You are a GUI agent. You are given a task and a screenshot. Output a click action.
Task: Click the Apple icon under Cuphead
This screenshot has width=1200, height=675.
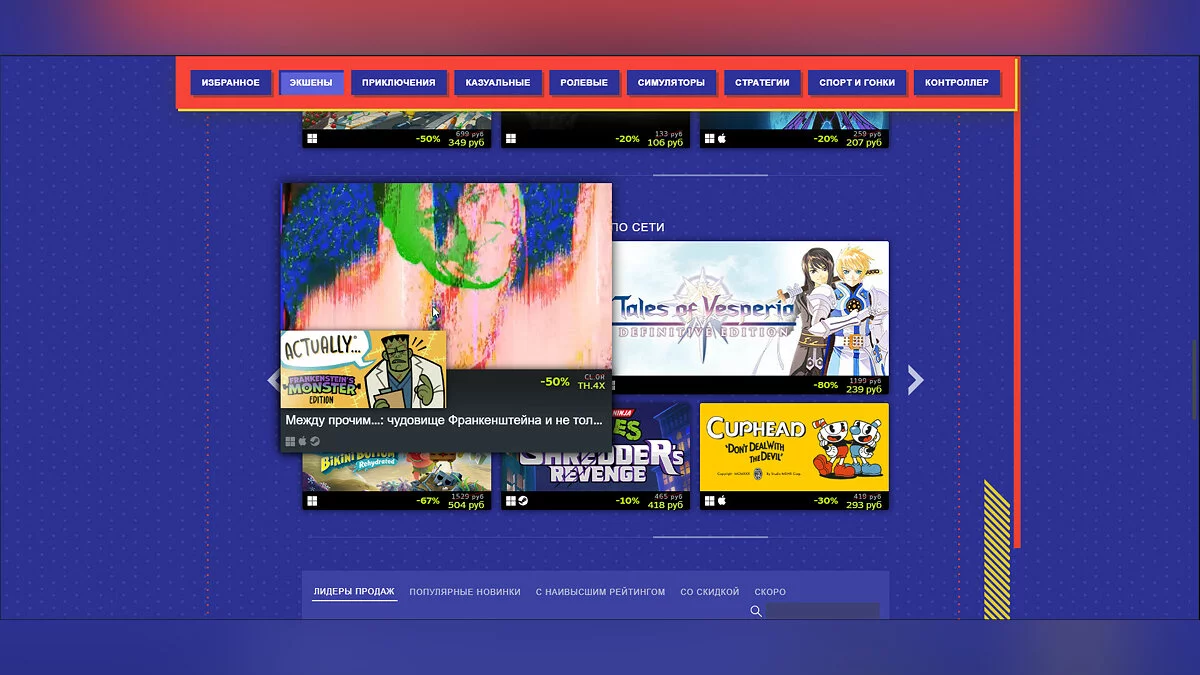pos(722,501)
